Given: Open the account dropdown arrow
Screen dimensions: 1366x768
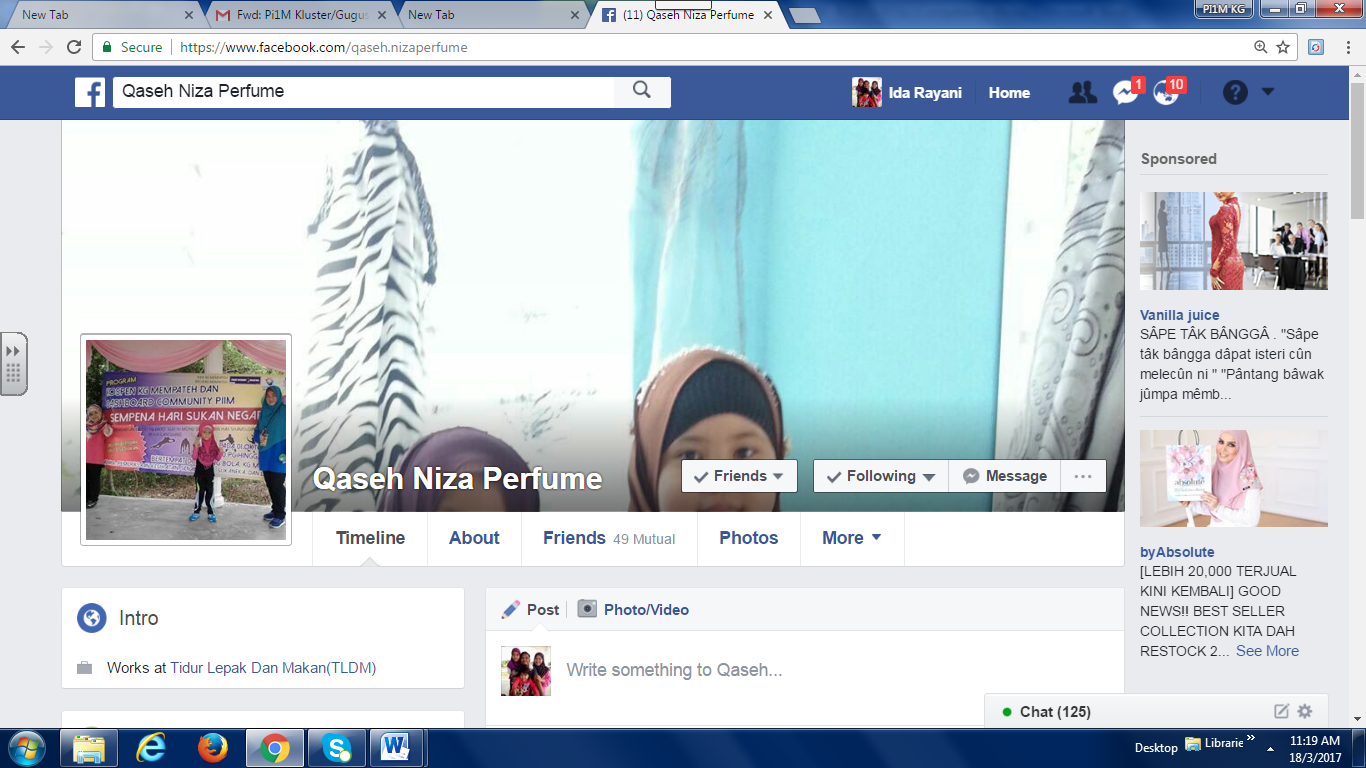Looking at the screenshot, I should pyautogui.click(x=1268, y=91).
